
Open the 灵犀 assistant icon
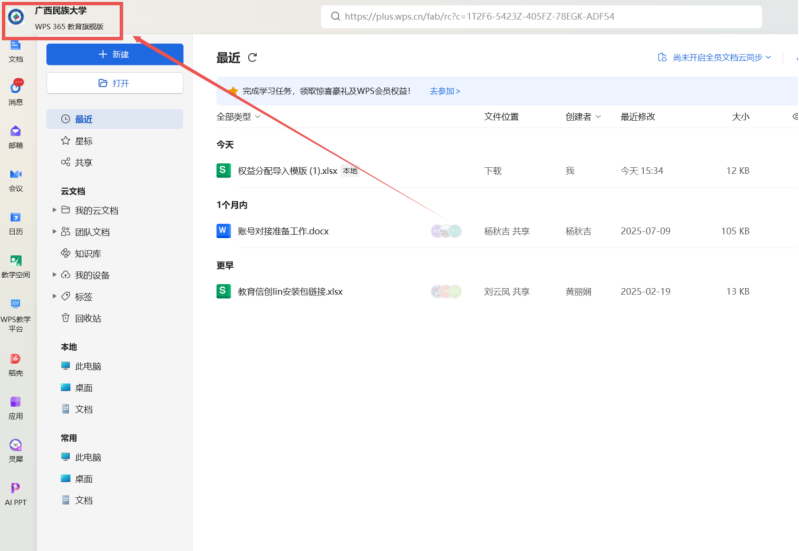click(16, 448)
